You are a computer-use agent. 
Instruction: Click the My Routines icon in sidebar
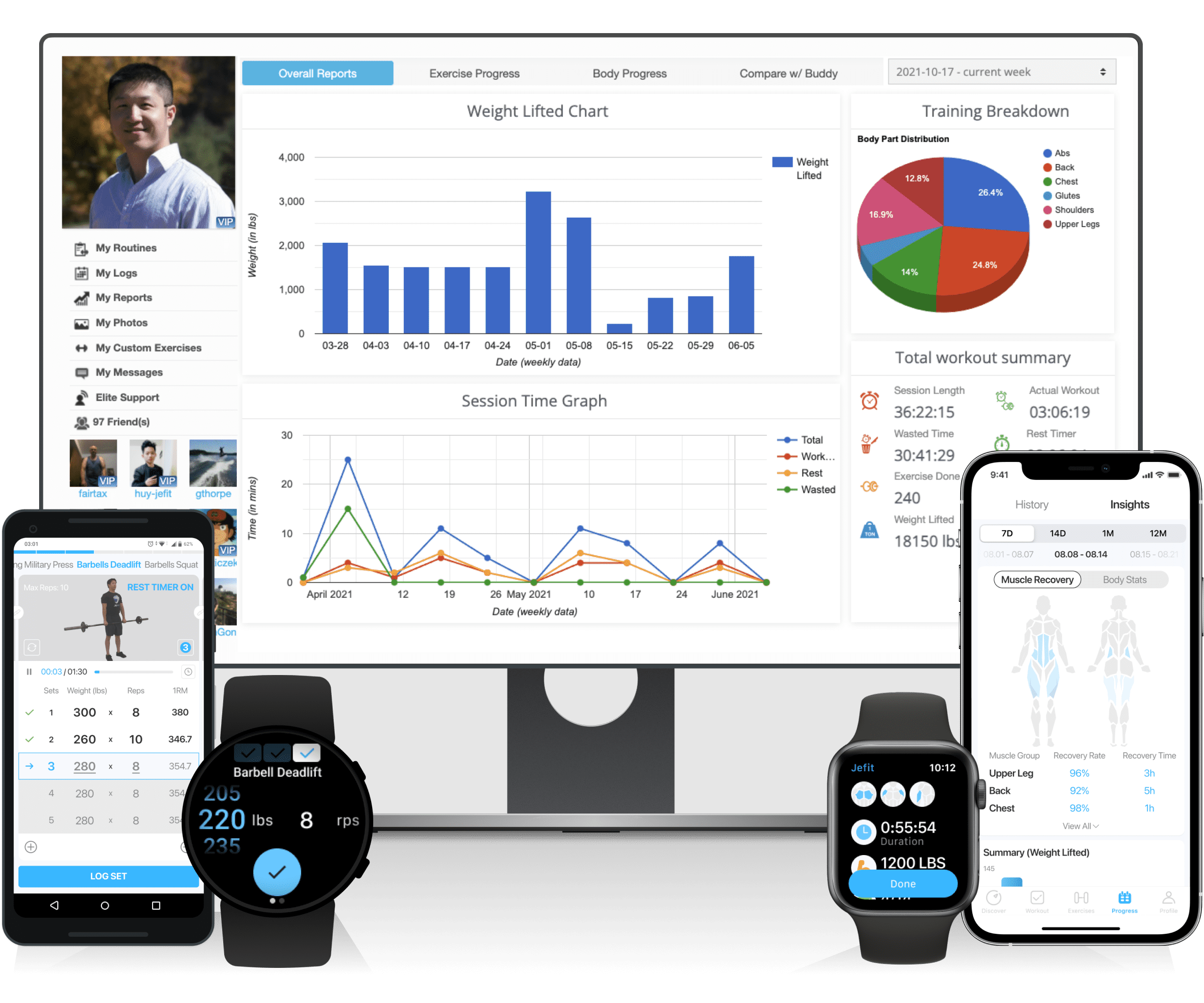tap(81, 248)
